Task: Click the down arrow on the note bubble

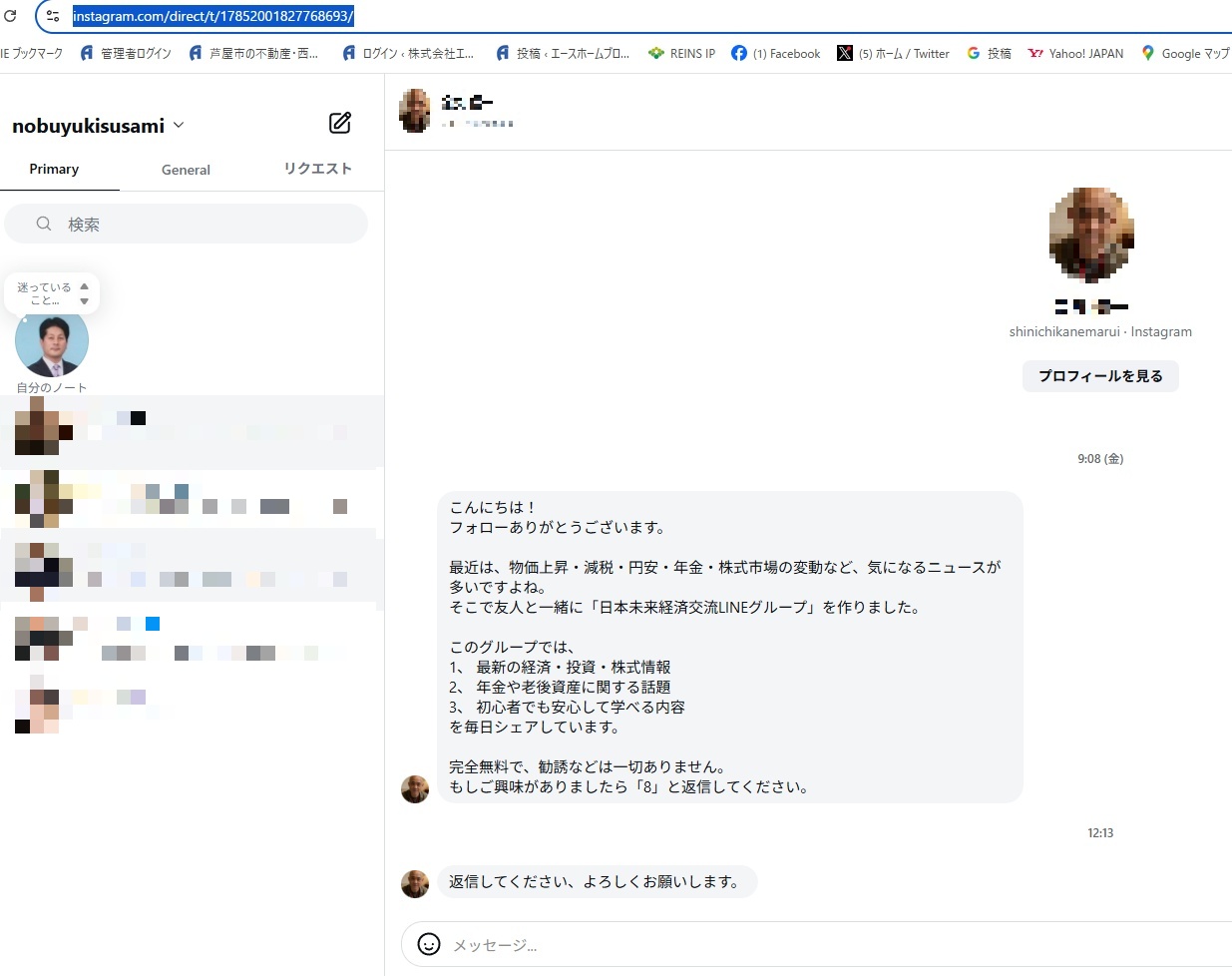Action: [x=84, y=301]
